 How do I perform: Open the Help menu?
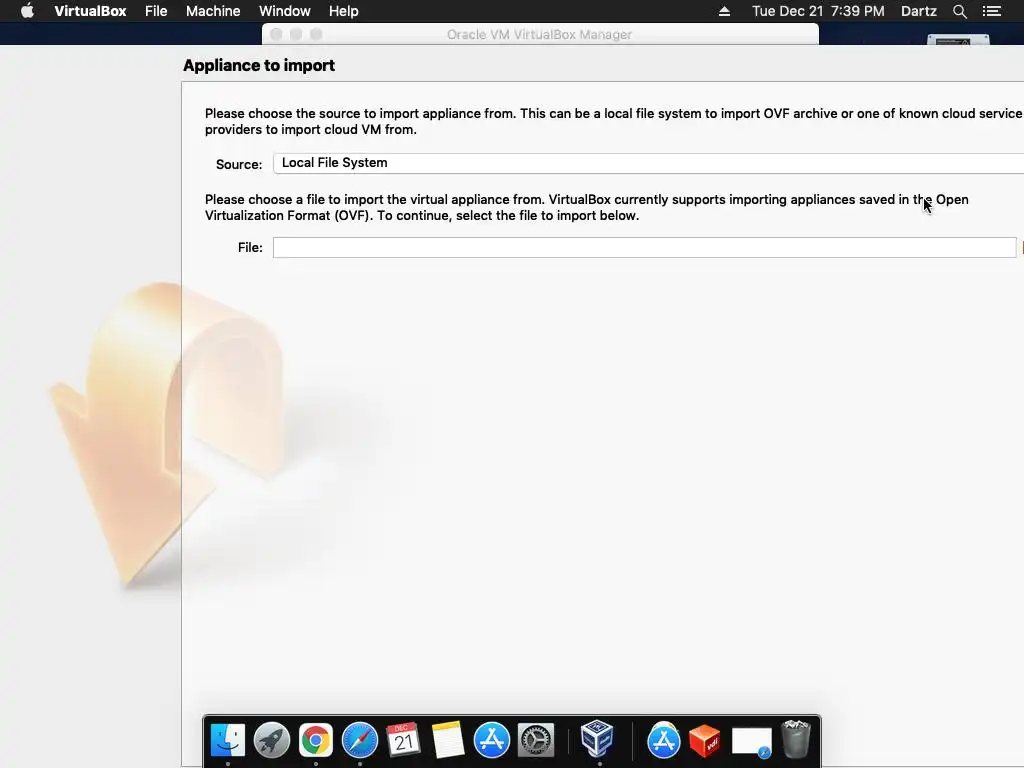click(x=344, y=11)
